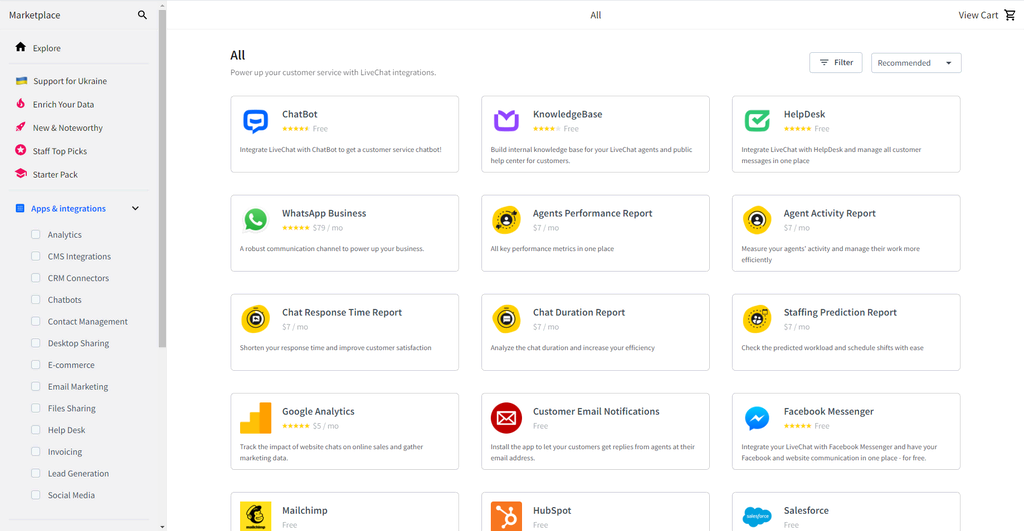Click the 'Customer Email Notifications' title
This screenshot has width=1024, height=531.
pyautogui.click(x=596, y=411)
